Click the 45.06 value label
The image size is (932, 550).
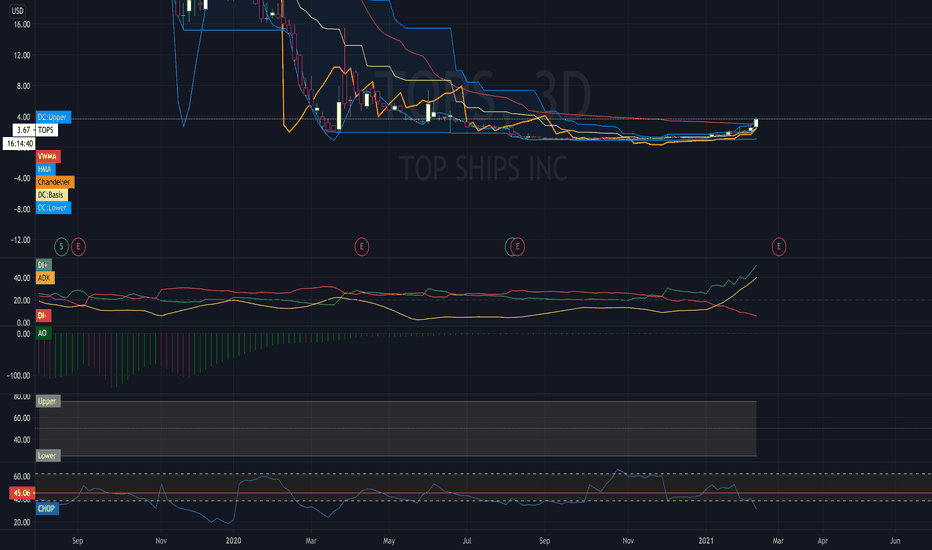click(x=22, y=493)
